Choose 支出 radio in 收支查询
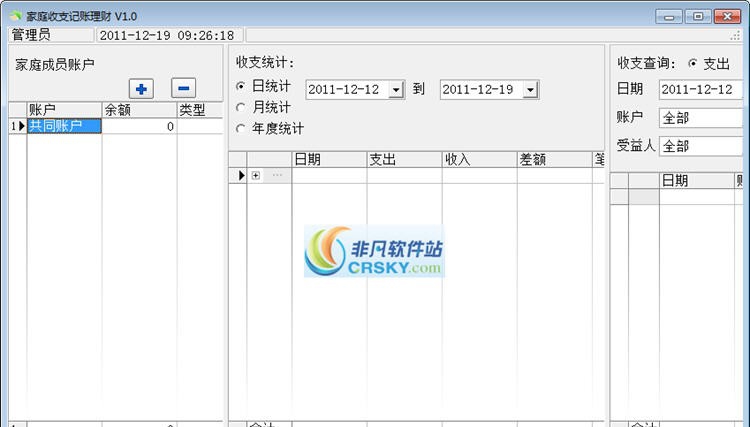Screen dimensions: 750x427 tap(692, 63)
